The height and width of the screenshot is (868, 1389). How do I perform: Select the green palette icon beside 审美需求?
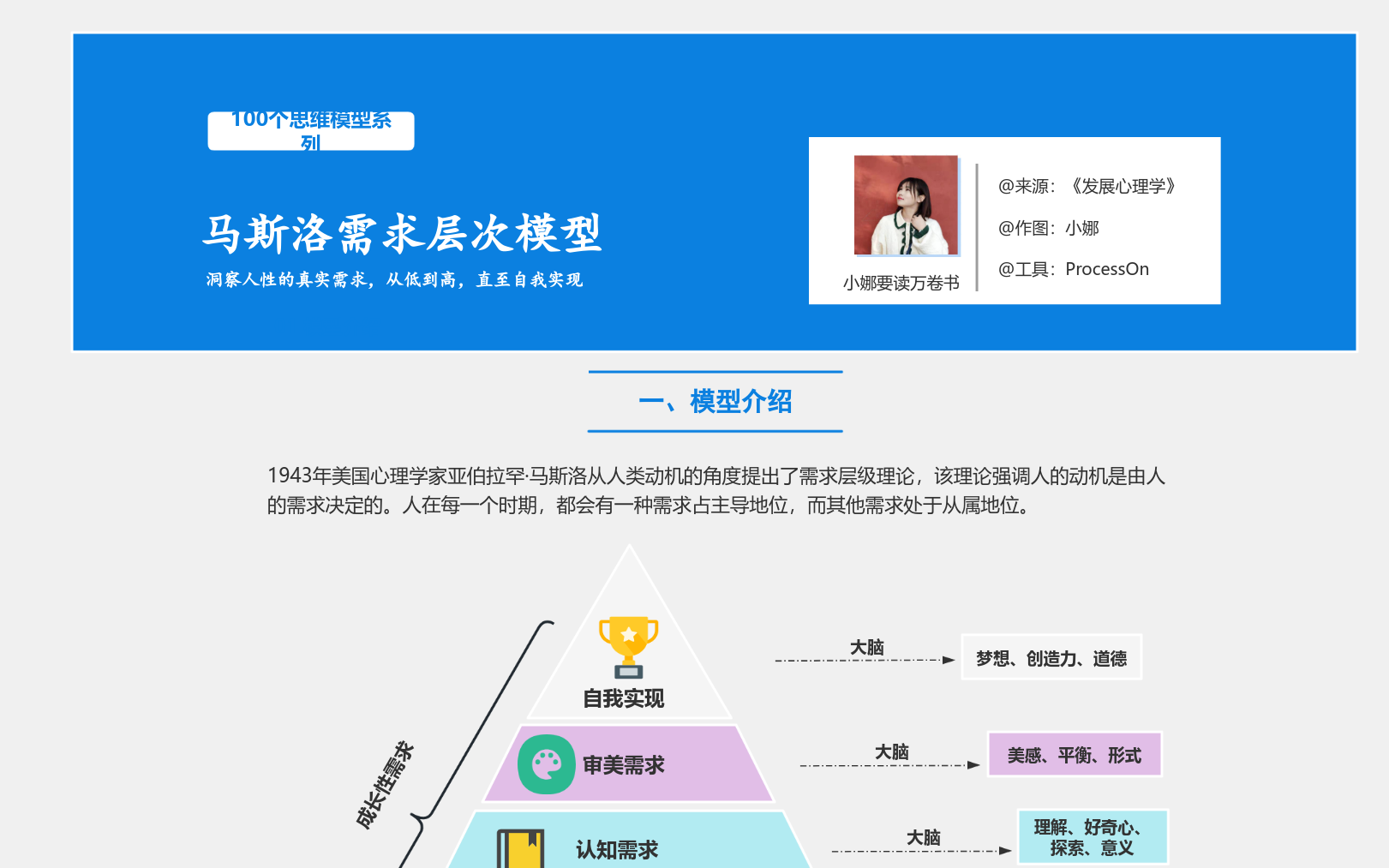coord(548,762)
